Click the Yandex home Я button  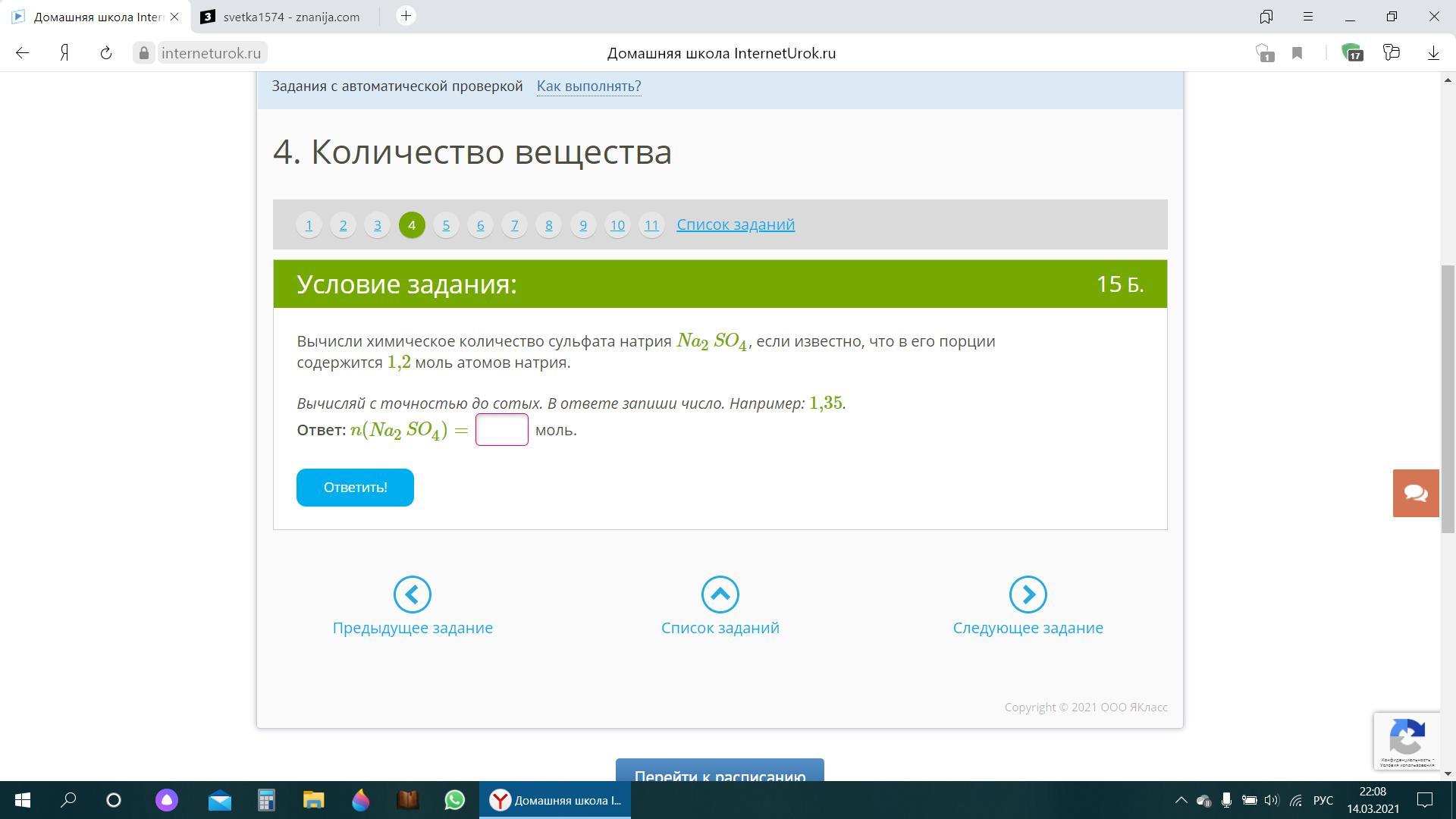click(65, 53)
